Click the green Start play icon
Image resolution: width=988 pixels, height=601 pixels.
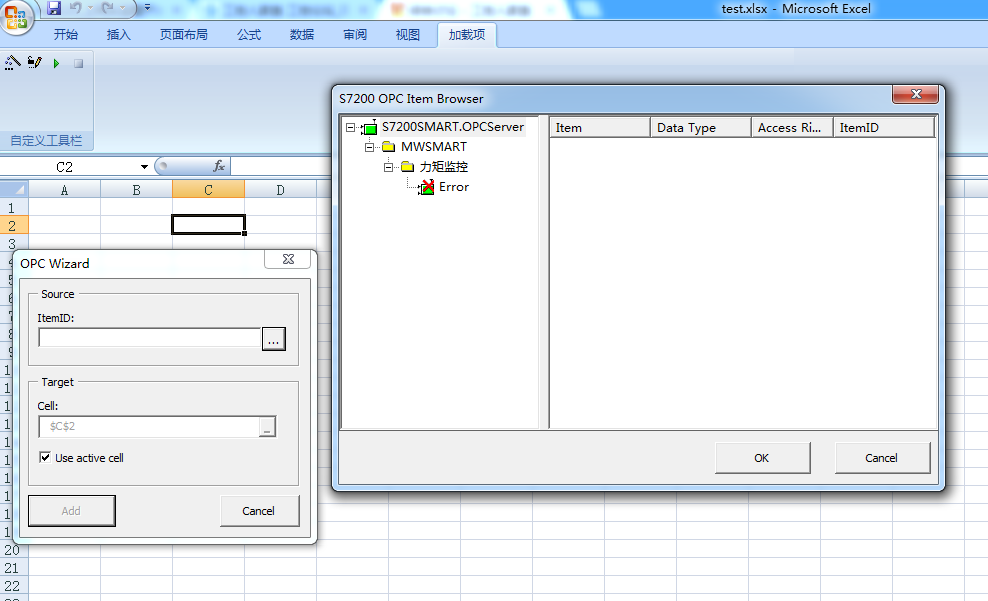(56, 63)
